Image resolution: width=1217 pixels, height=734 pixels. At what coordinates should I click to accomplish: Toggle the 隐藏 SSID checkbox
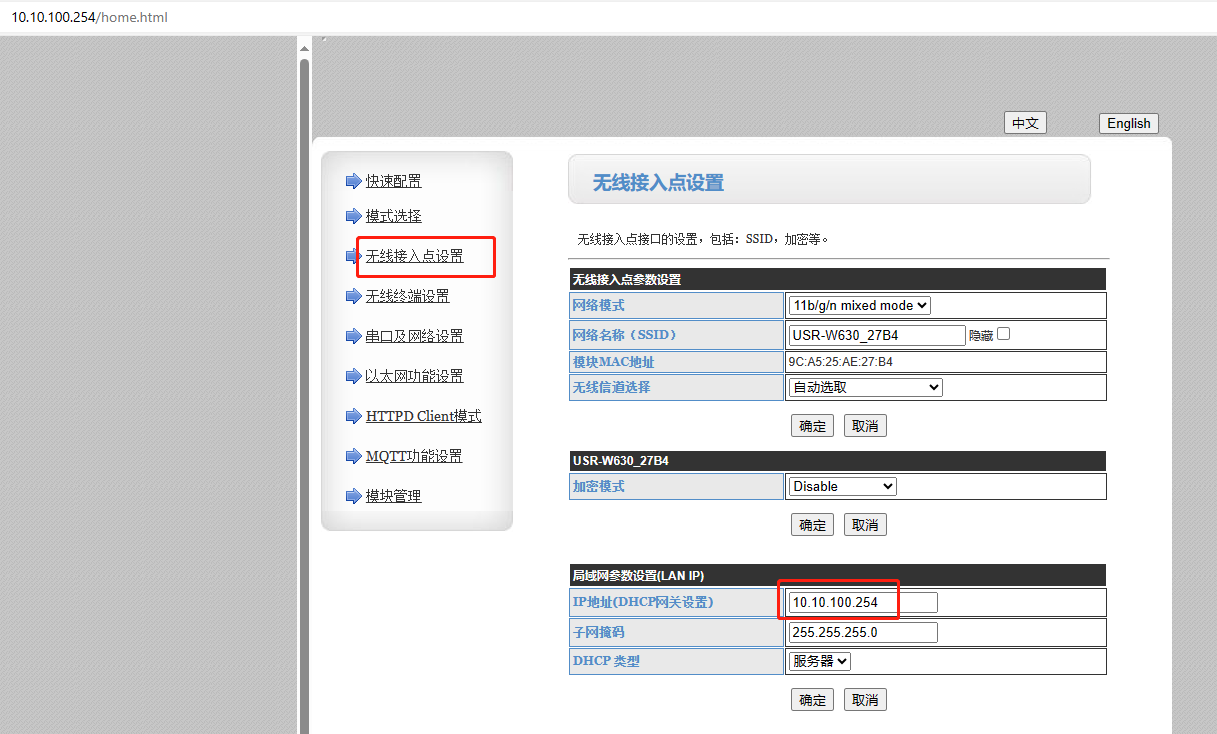1003,334
